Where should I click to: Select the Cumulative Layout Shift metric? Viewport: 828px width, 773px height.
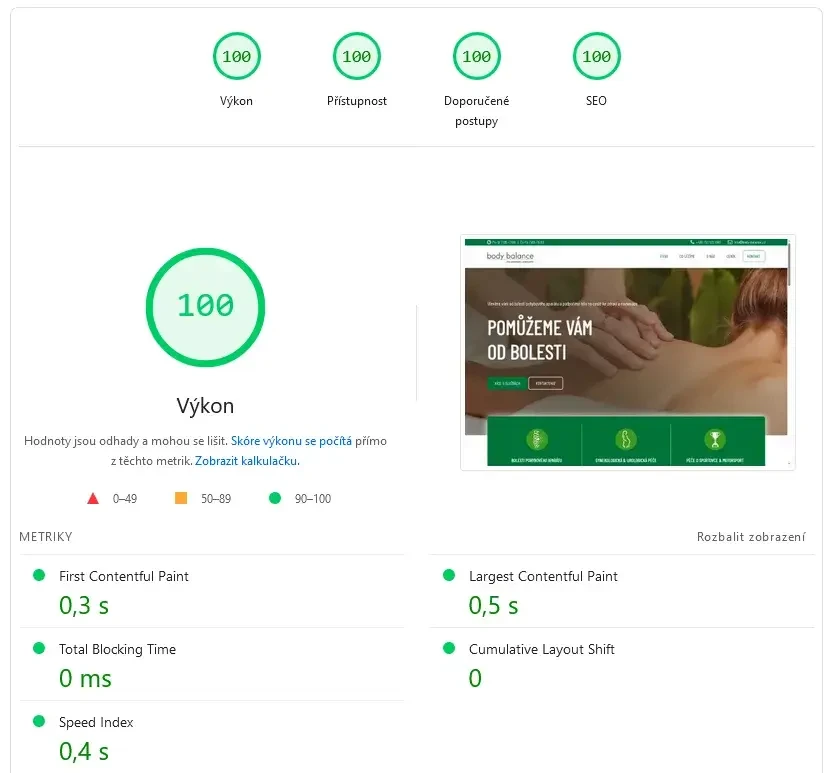pyautogui.click(x=541, y=649)
